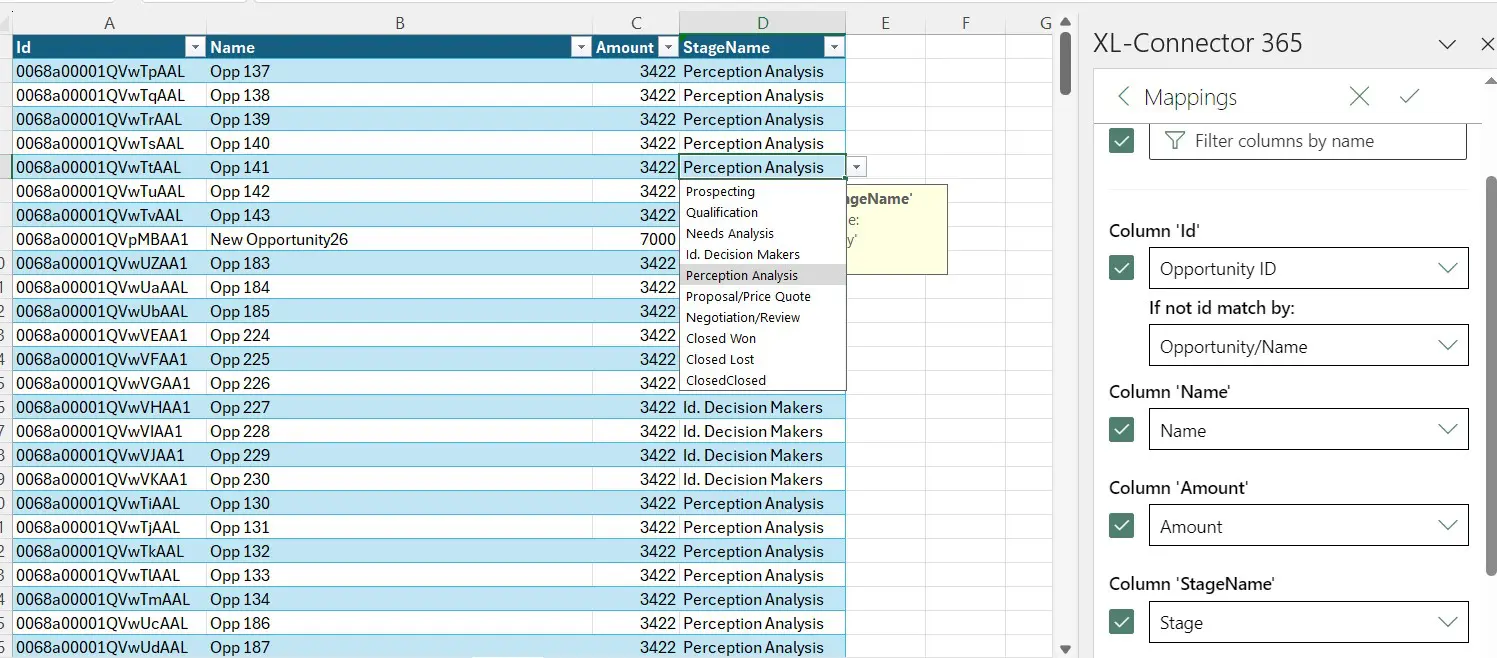Screen dimensions: 1497x658
Task: Open the Amount column filter button
Action: tap(666, 47)
